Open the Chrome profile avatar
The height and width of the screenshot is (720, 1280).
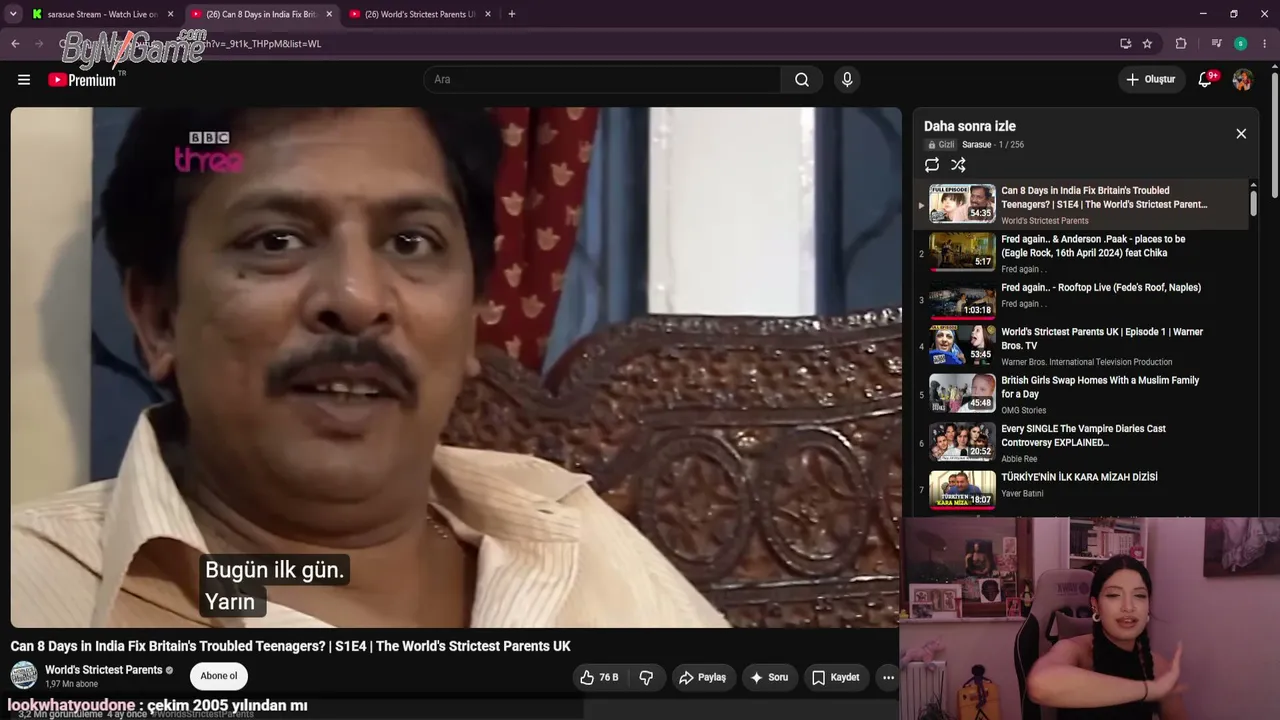click(1240, 44)
